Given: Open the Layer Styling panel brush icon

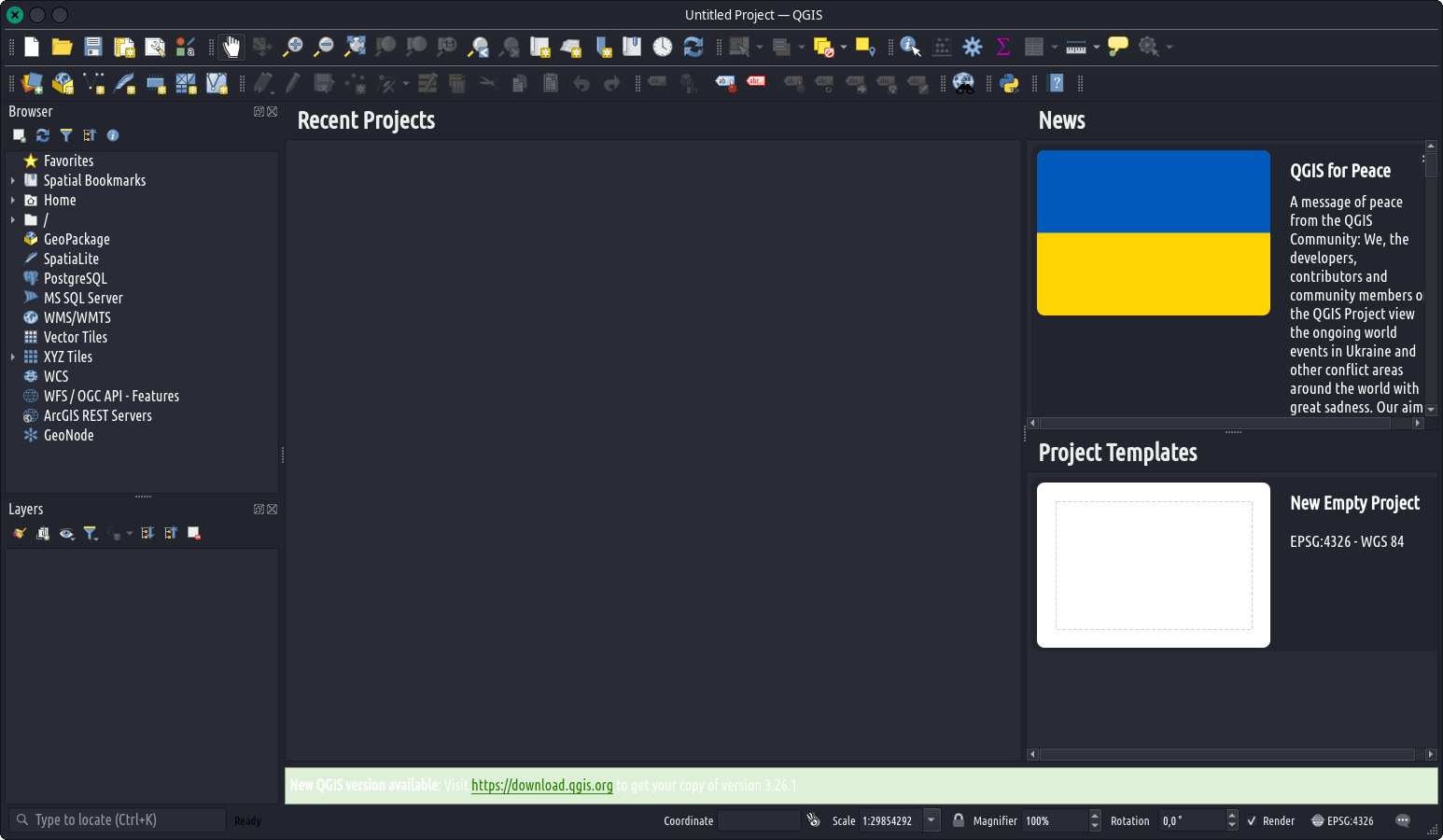Looking at the screenshot, I should (x=20, y=533).
